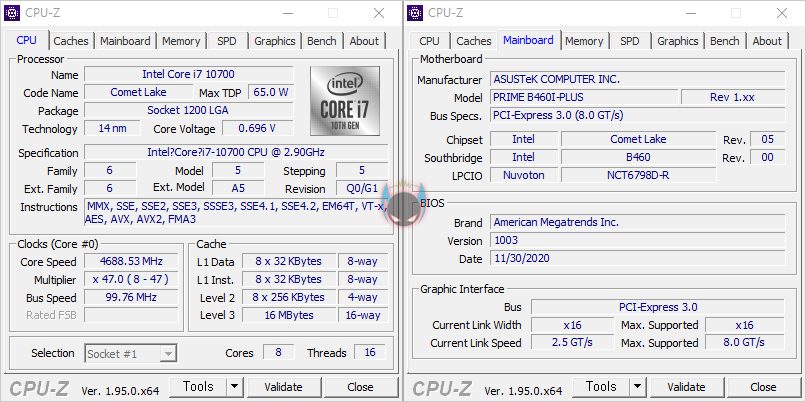806x402 pixels.
Task: Click the B460 southbridge value
Action: (x=638, y=157)
